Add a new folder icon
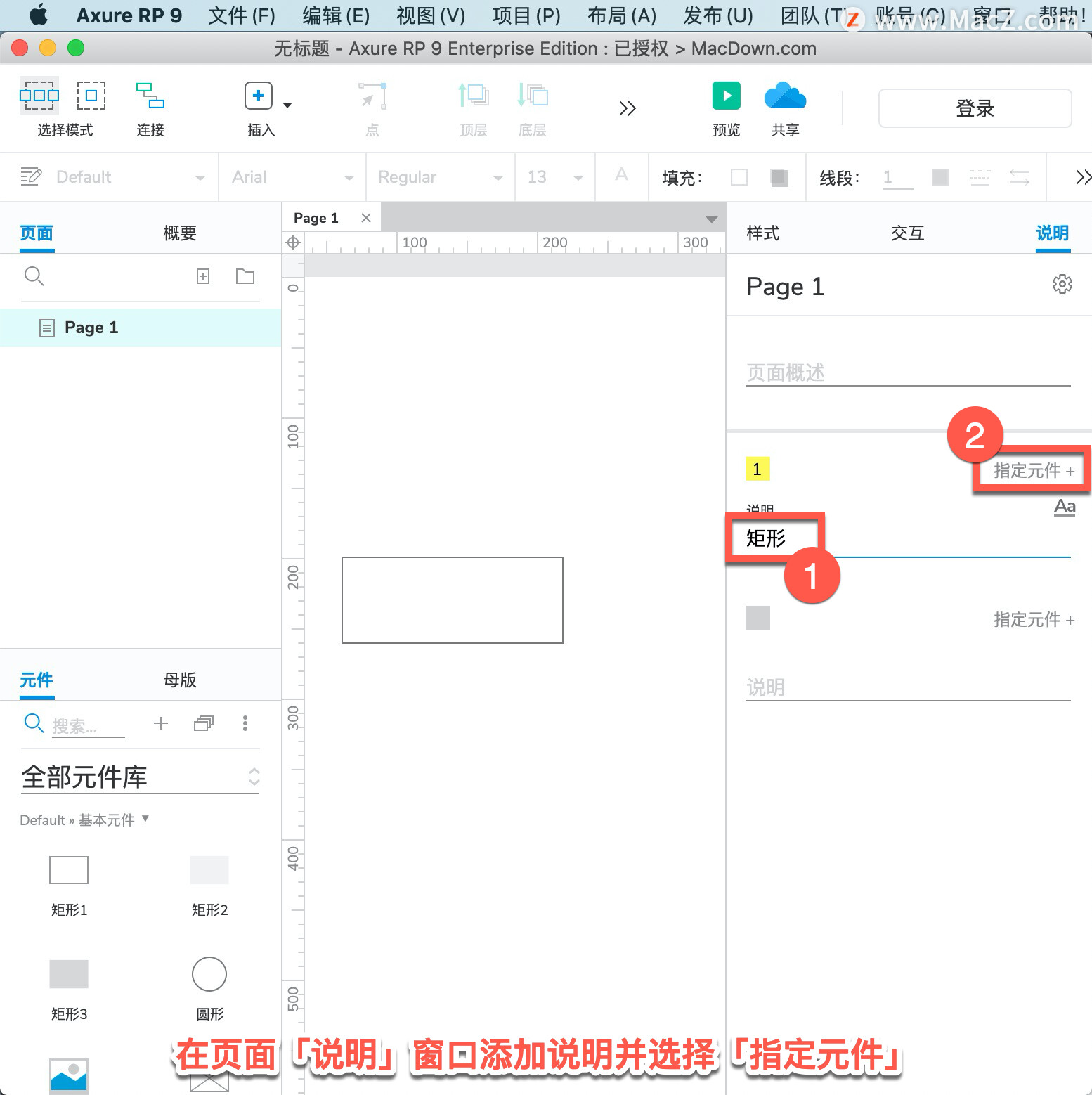Image resolution: width=1092 pixels, height=1095 pixels. click(x=245, y=276)
